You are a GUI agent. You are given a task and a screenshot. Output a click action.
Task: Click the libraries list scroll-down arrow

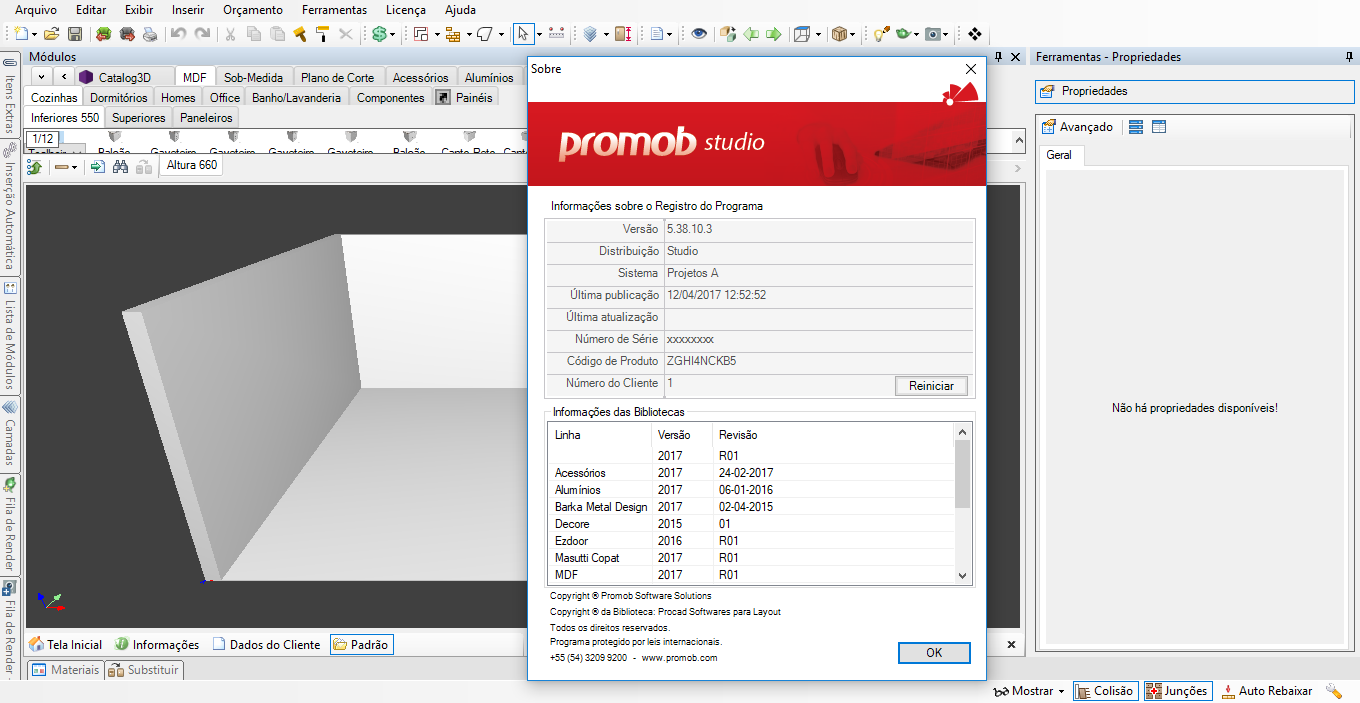point(962,575)
